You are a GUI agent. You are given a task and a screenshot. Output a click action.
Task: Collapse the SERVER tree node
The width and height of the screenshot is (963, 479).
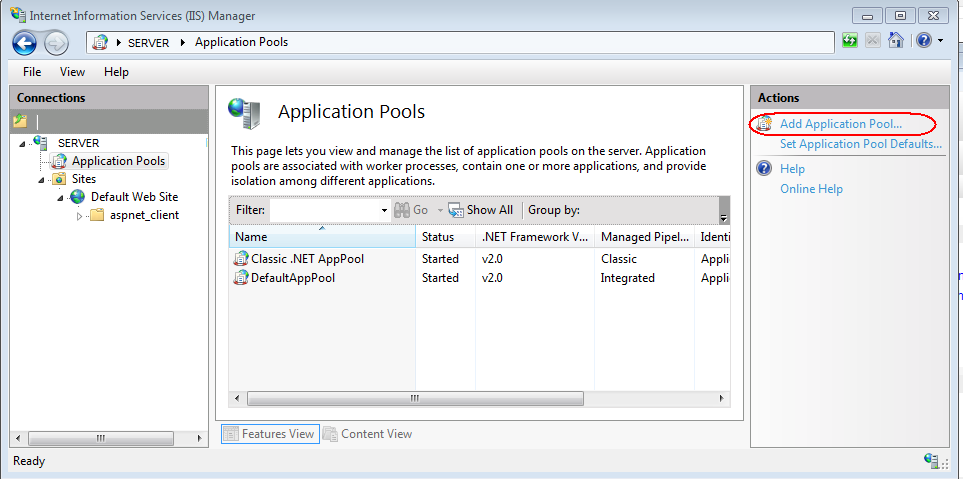pyautogui.click(x=22, y=143)
